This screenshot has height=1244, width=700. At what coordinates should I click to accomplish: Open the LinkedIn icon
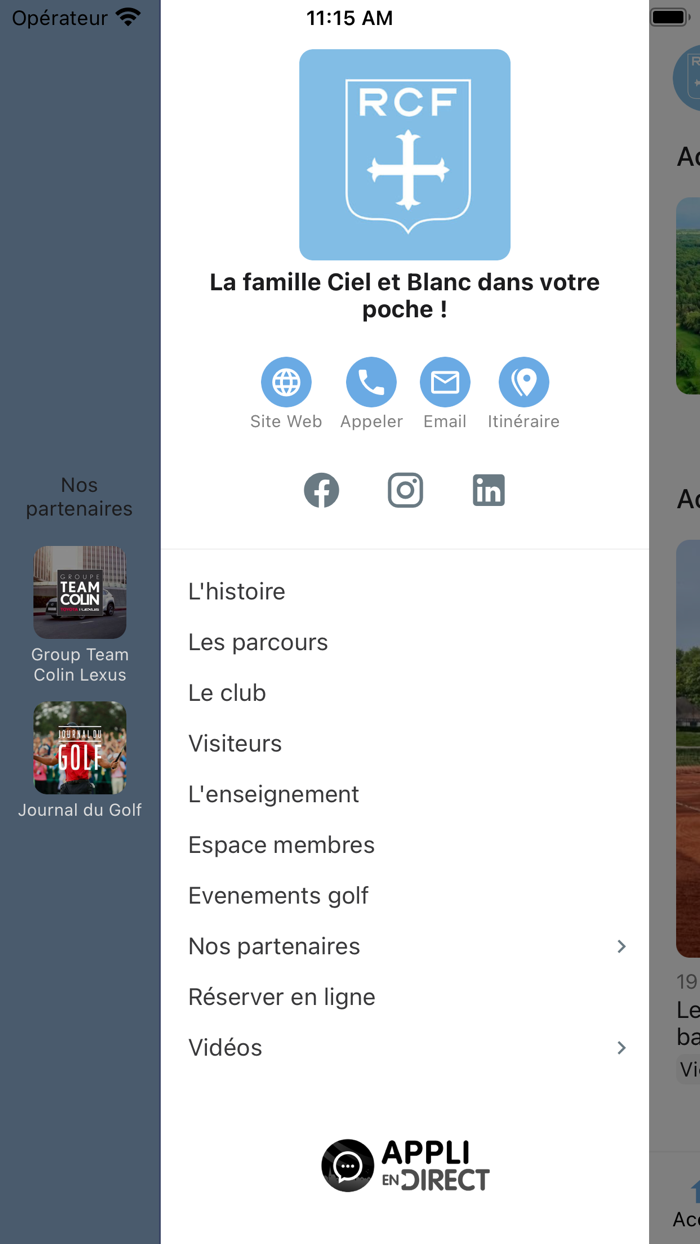tap(489, 490)
